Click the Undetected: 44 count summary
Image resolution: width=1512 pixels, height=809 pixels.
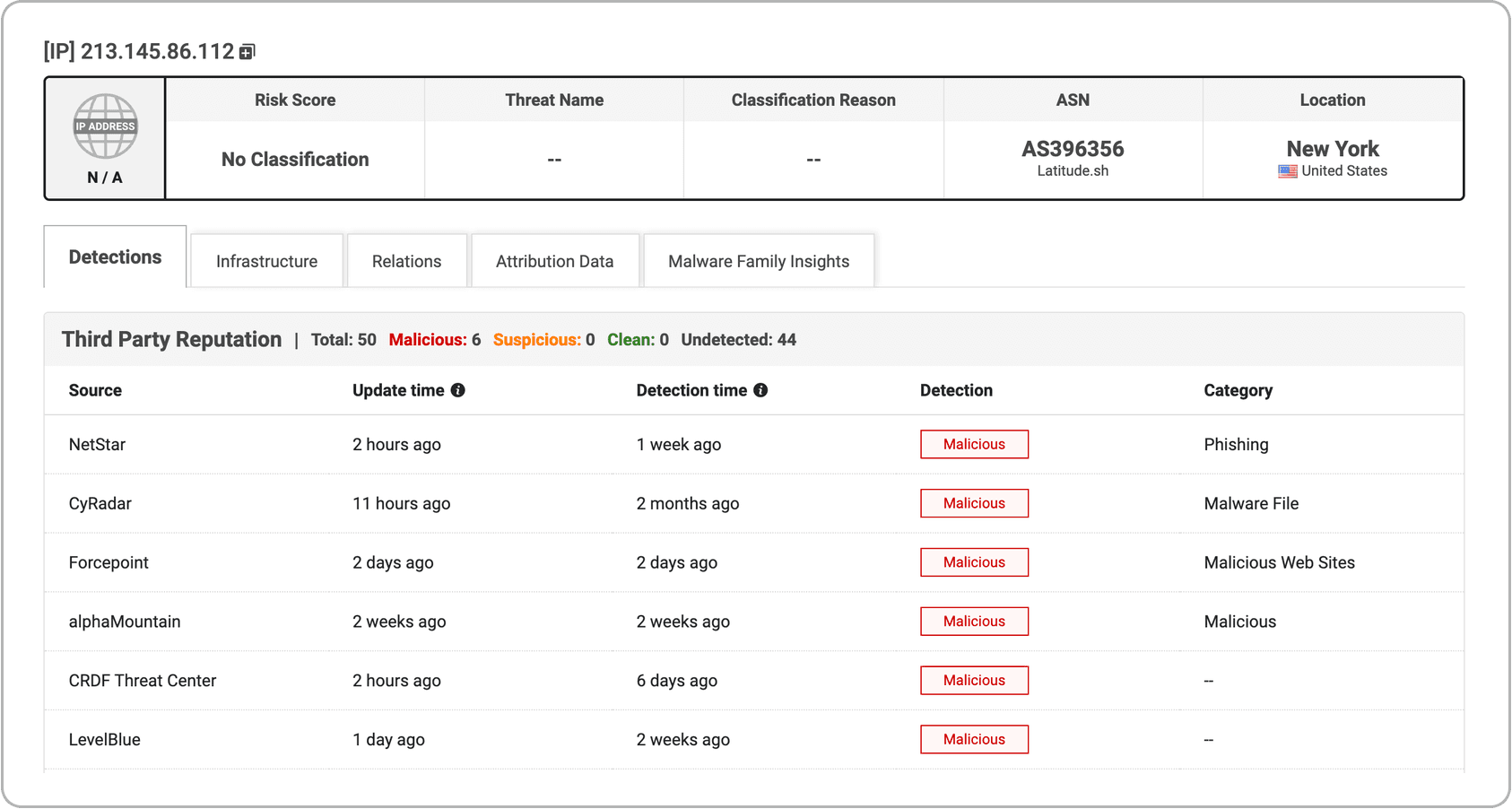coord(738,340)
